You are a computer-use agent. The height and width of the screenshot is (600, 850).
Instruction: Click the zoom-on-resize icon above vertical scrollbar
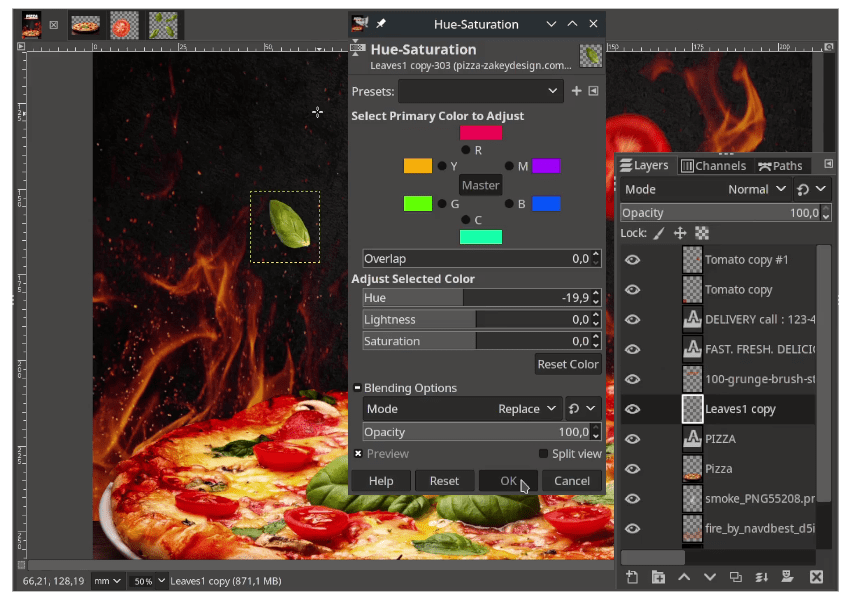(828, 47)
